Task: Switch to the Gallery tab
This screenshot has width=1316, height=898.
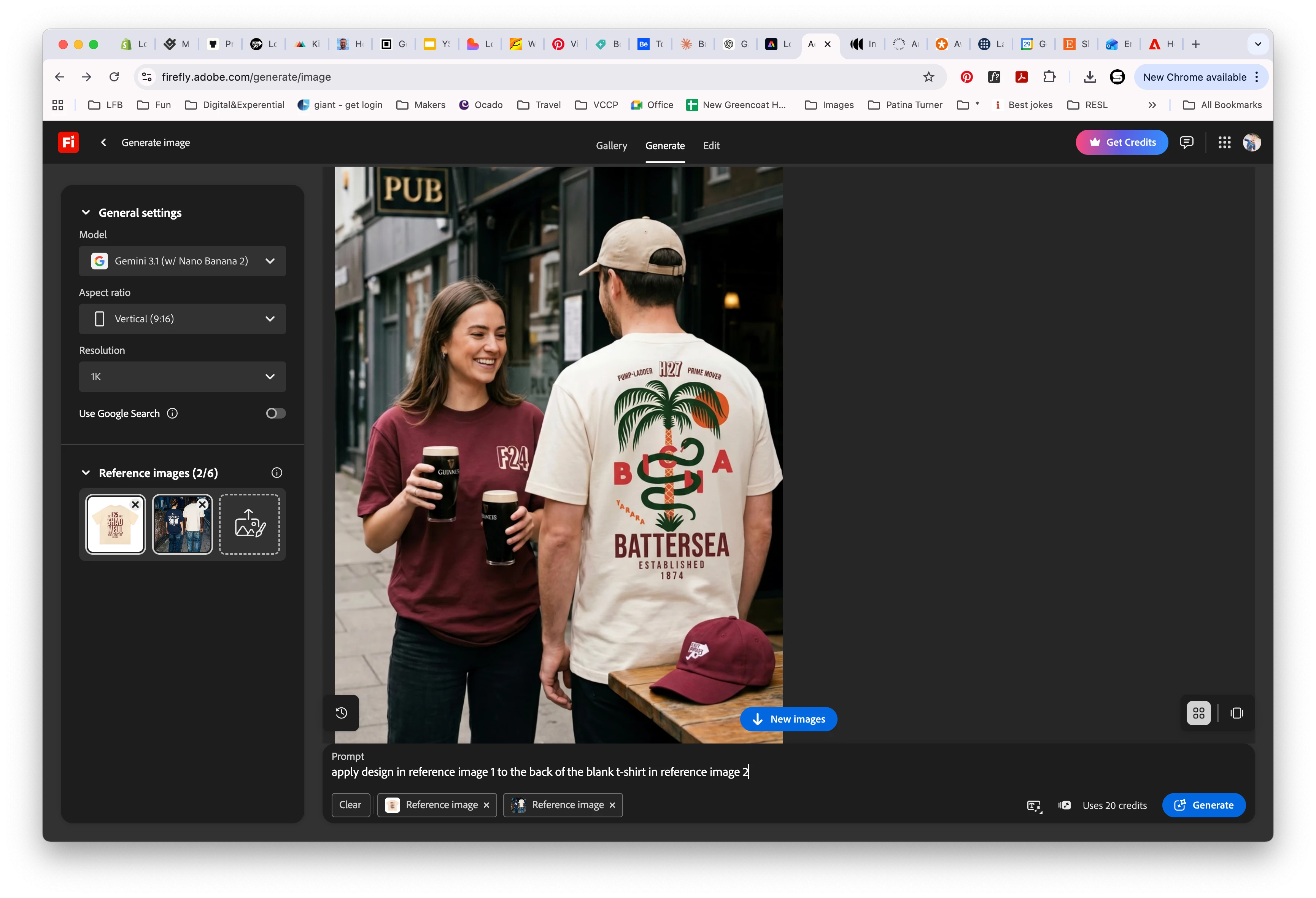Action: point(611,146)
